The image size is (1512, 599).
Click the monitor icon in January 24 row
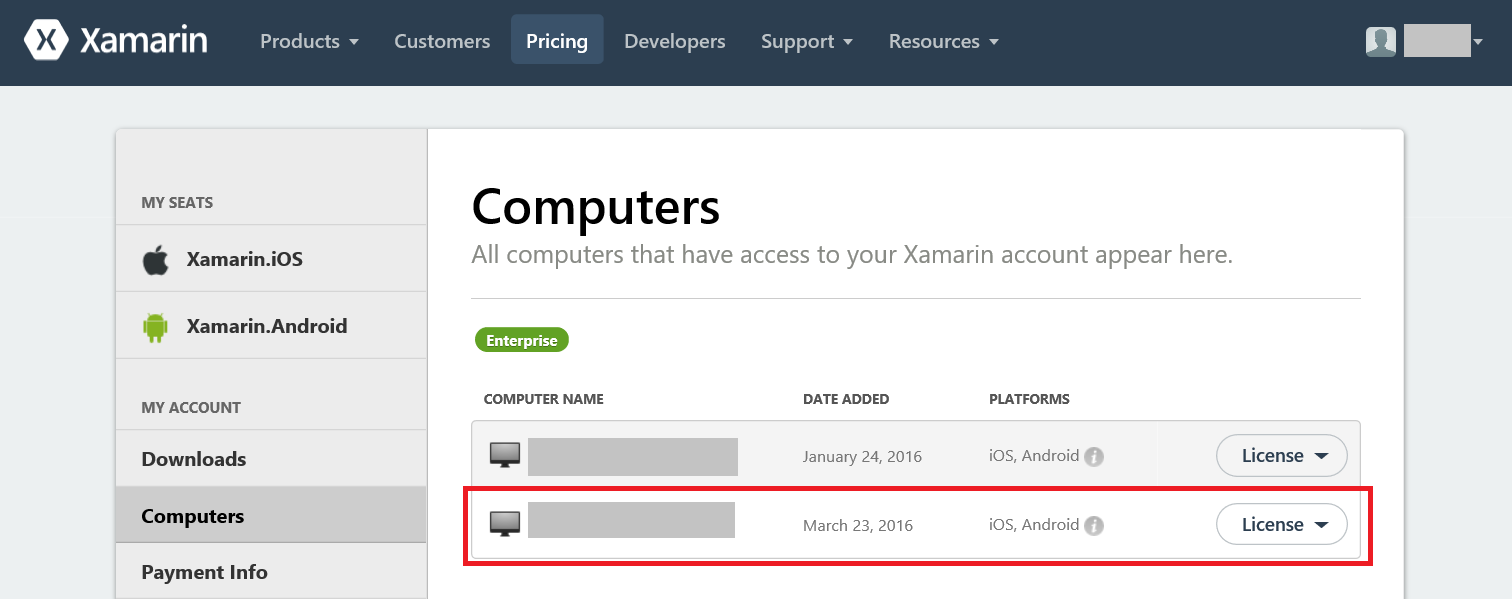click(505, 456)
